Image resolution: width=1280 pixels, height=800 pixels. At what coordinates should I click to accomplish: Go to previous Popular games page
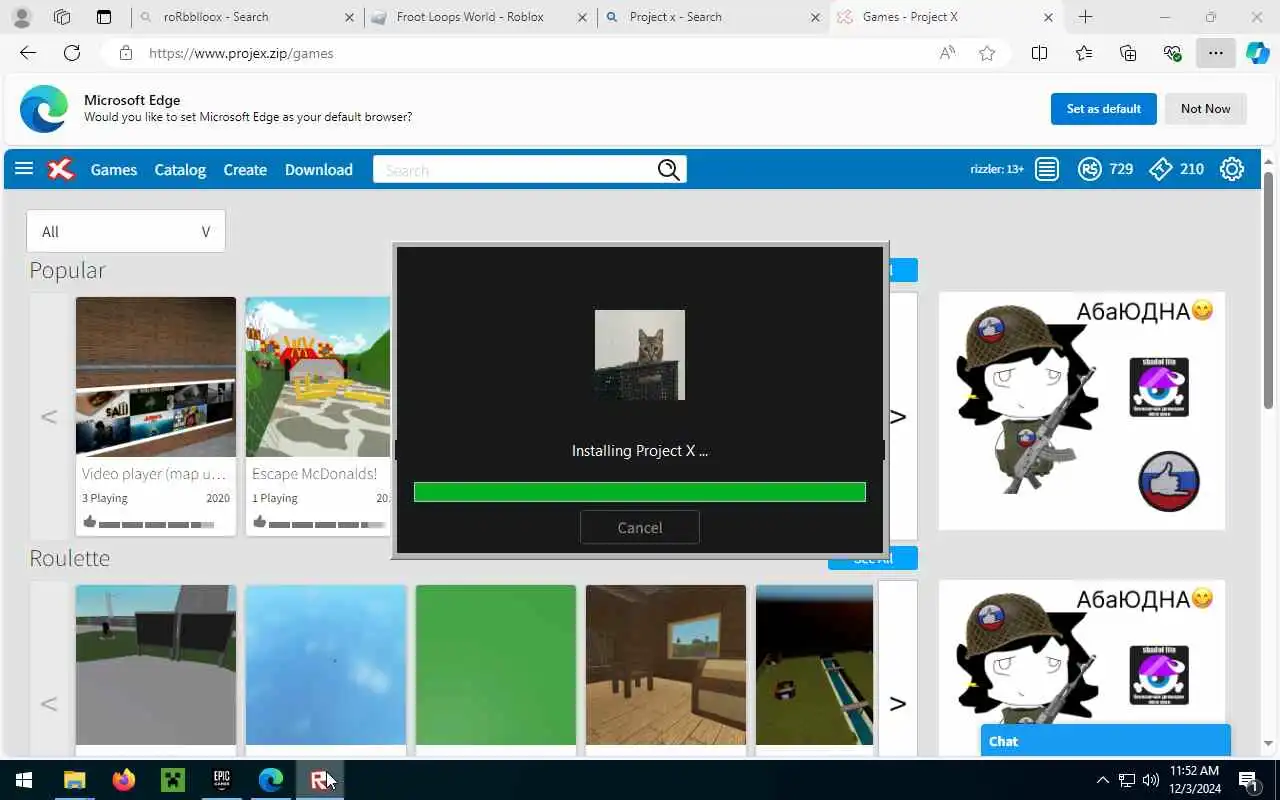[x=48, y=416]
